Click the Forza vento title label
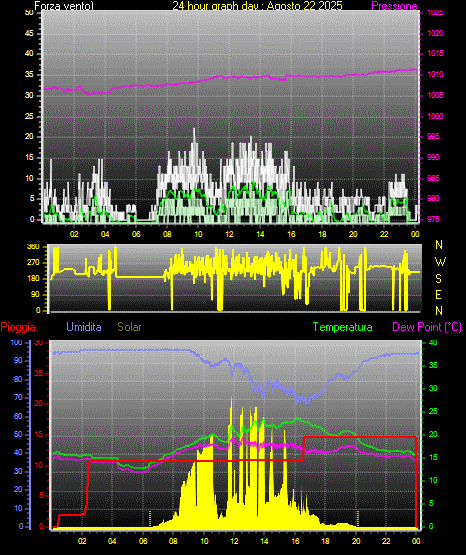Viewport: 466px width, 555px height. click(64, 6)
